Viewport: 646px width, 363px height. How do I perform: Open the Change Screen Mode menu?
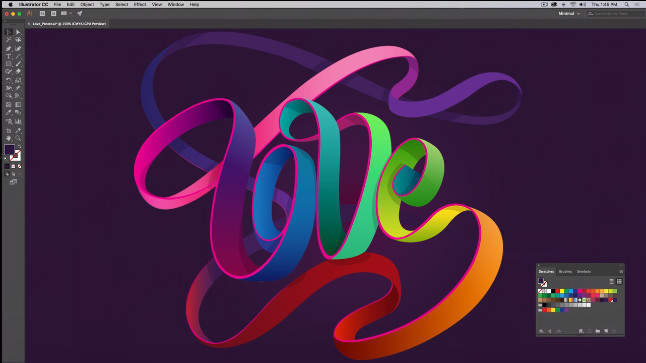click(x=13, y=182)
